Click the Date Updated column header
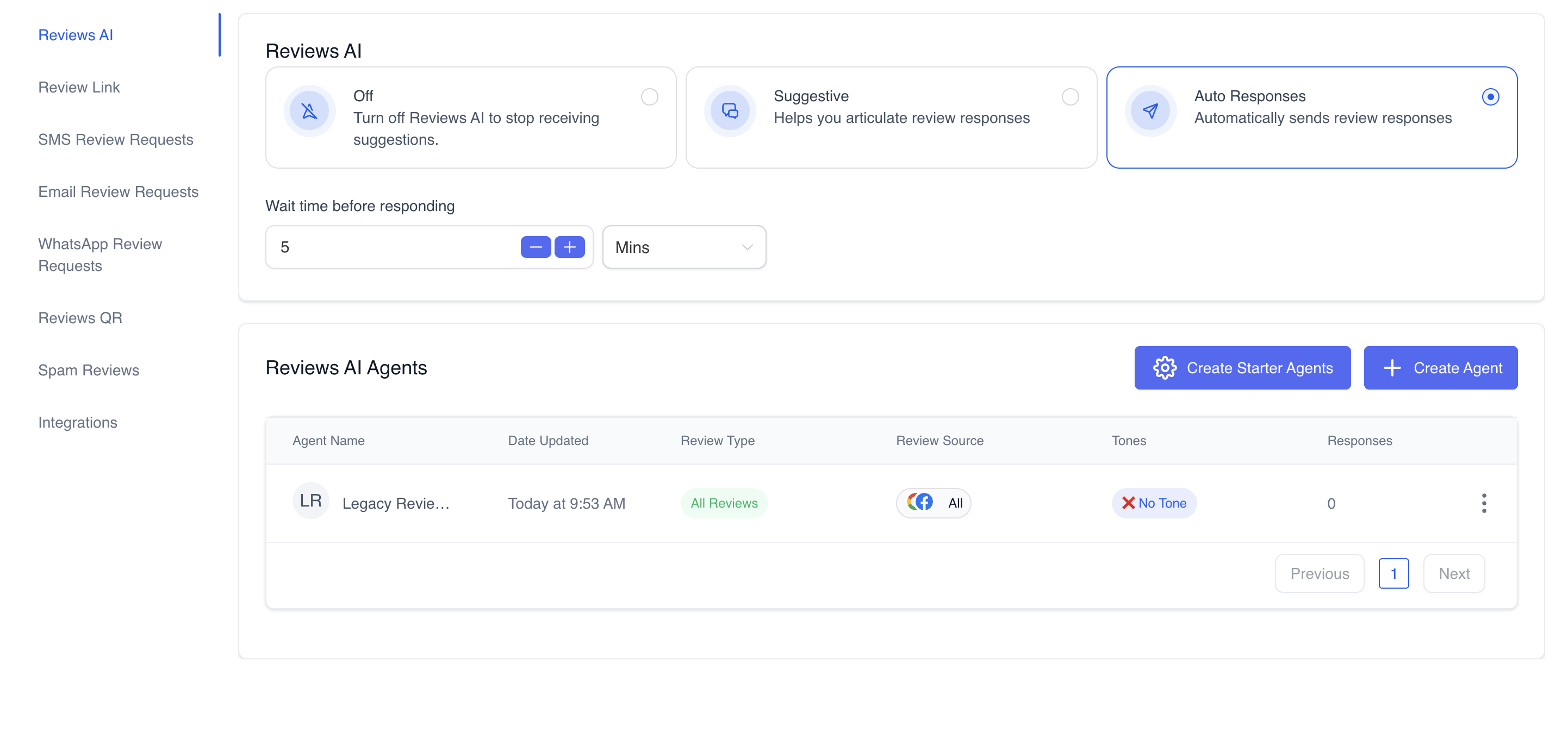This screenshot has height=741, width=1568. point(548,441)
